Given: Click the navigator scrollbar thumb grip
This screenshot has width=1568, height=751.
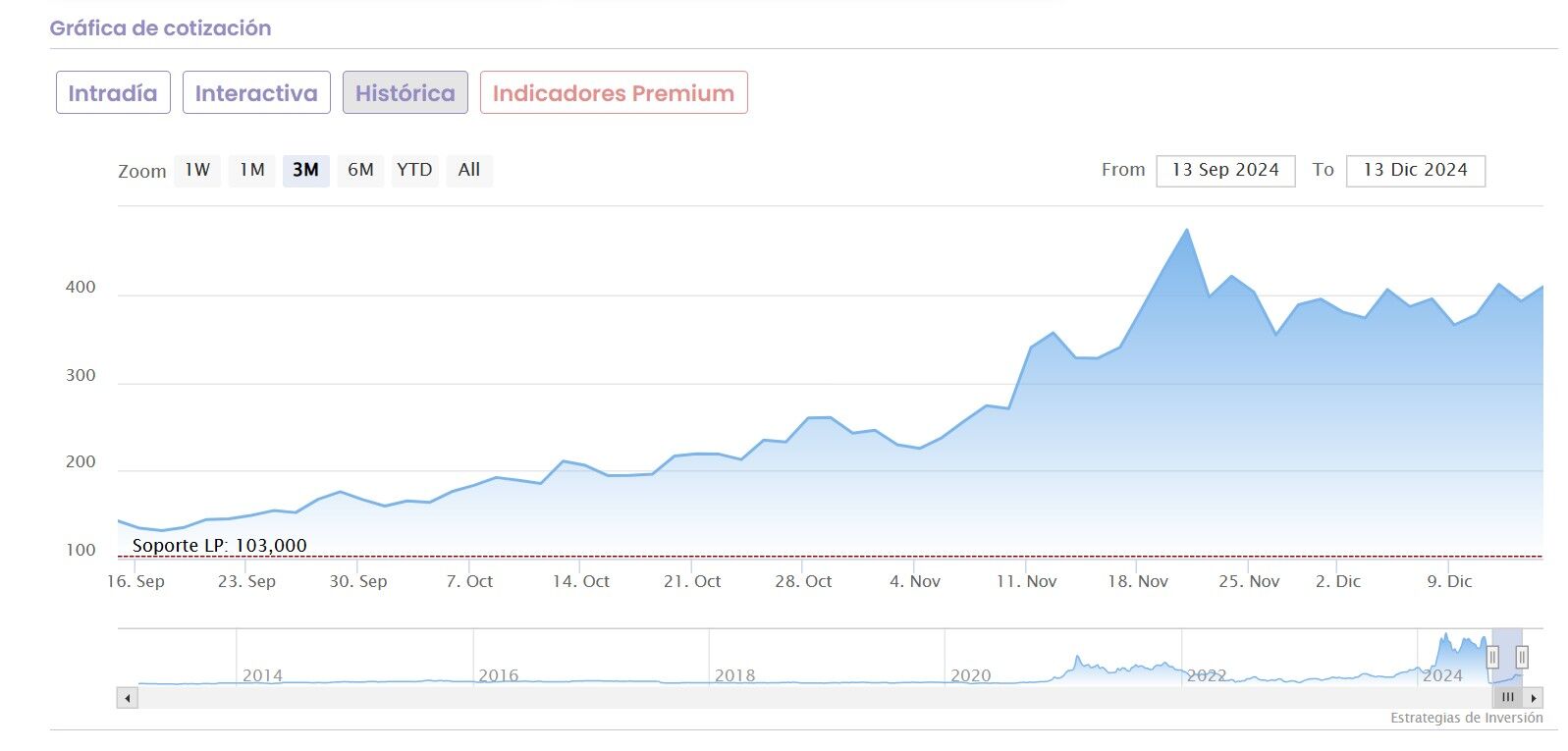Looking at the screenshot, I should coord(1508,698).
